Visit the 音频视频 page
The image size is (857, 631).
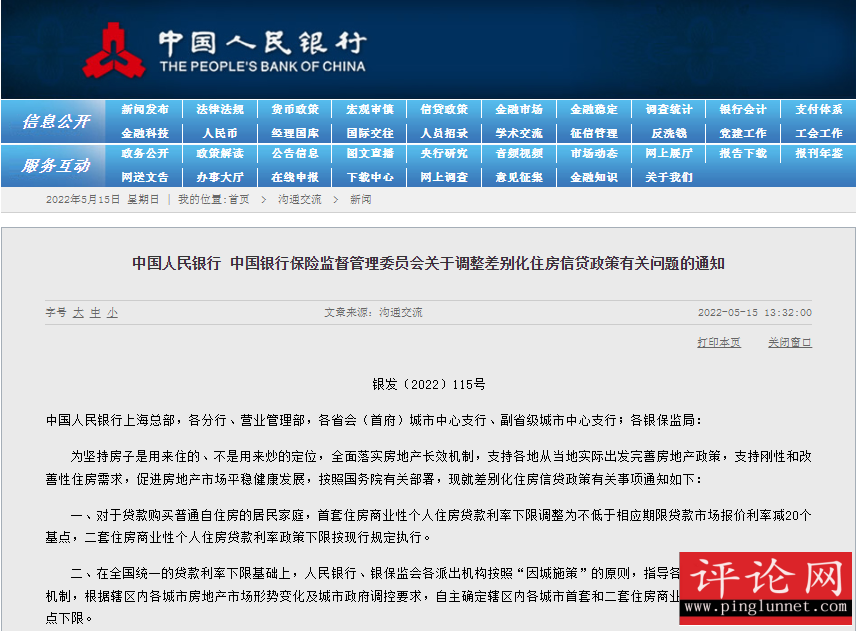[519, 154]
